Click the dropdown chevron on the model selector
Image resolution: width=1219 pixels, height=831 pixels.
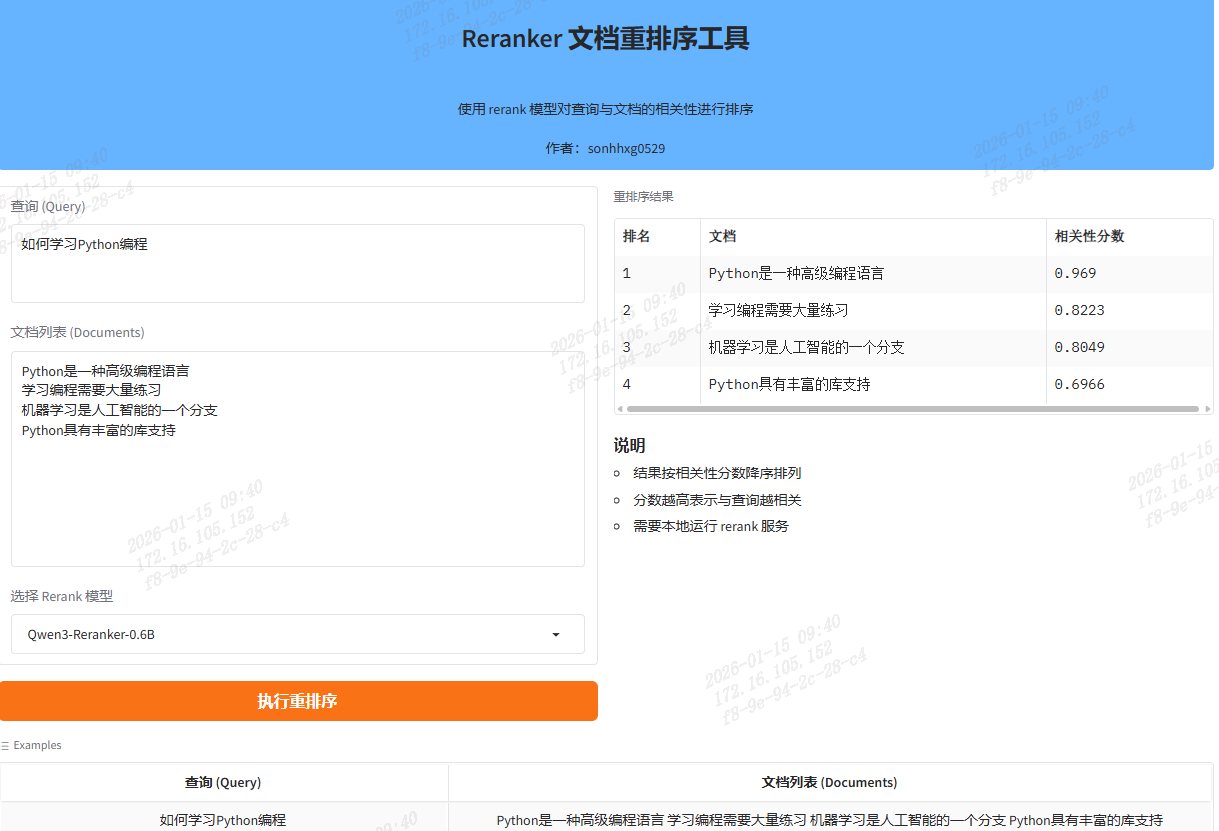556,634
